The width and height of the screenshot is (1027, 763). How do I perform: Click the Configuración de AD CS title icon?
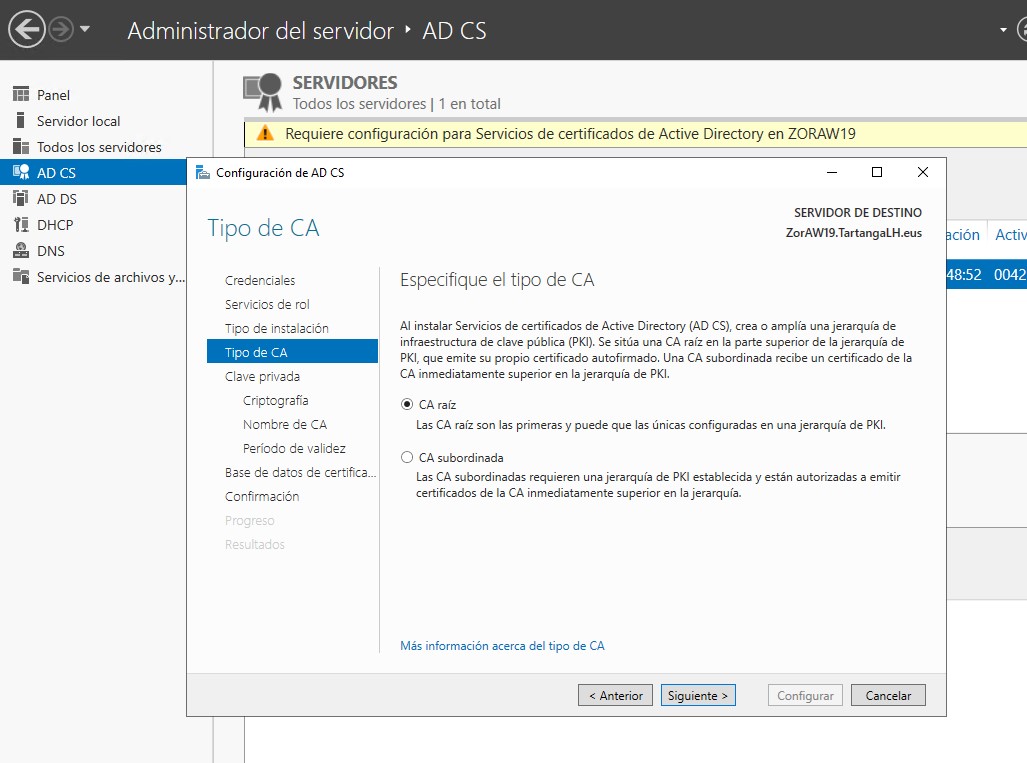[x=203, y=172]
